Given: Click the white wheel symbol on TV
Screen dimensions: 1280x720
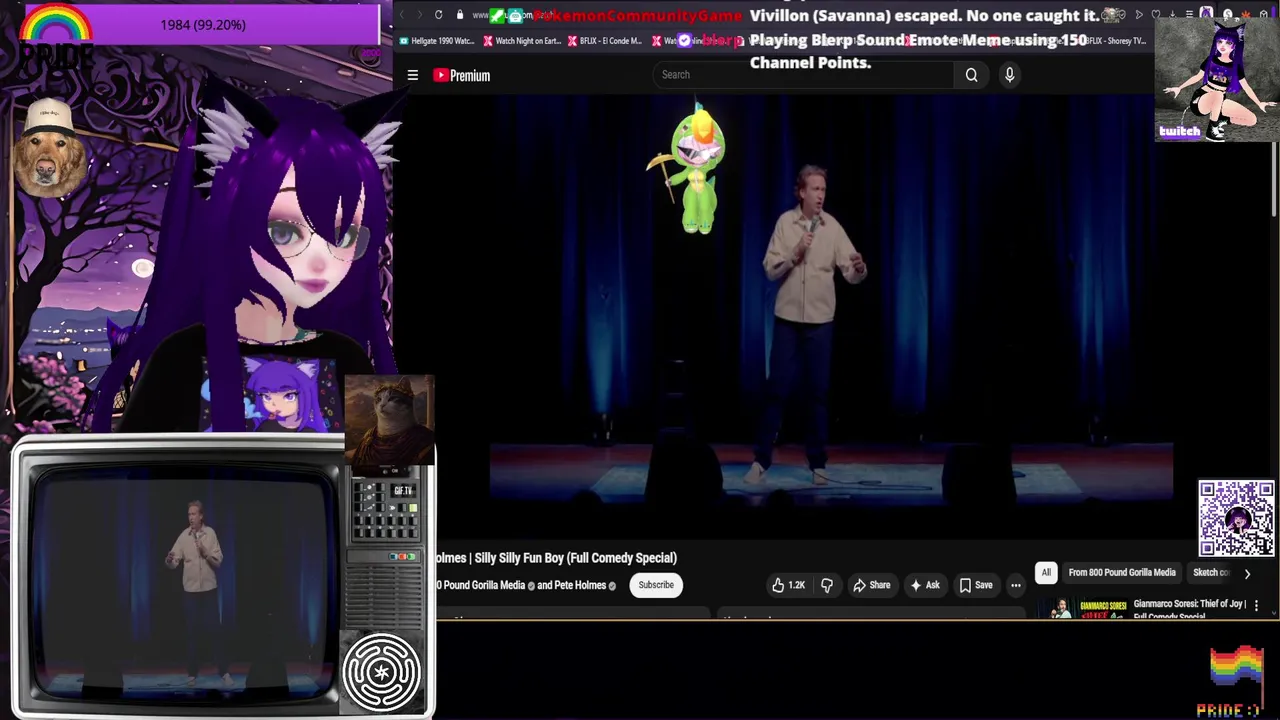Looking at the screenshot, I should (x=382, y=672).
